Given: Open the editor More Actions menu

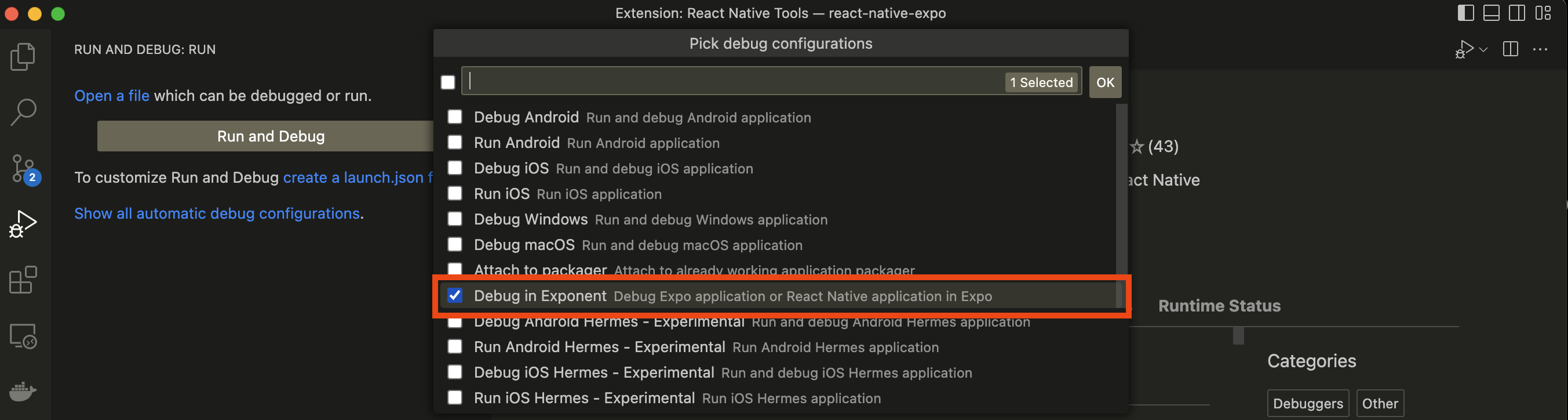Looking at the screenshot, I should click(1540, 49).
